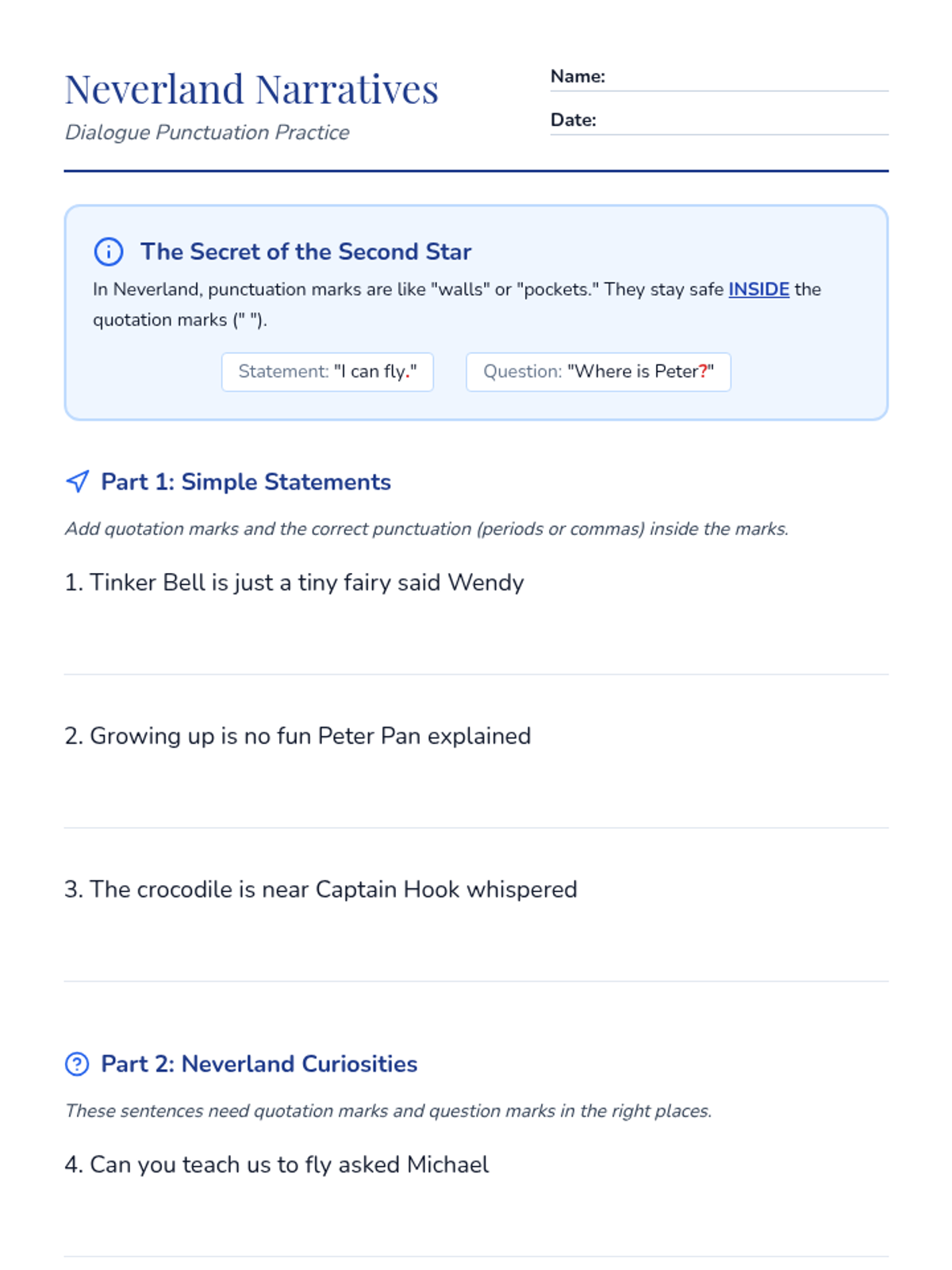The width and height of the screenshot is (952, 1270).
Task: Click the Part 1: Simple Statements heading
Action: 246,482
